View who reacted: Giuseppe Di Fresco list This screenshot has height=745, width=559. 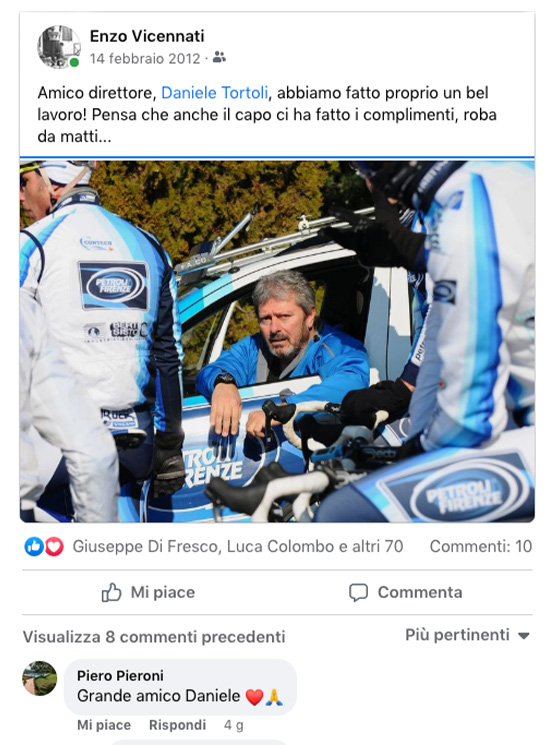pyautogui.click(x=237, y=546)
